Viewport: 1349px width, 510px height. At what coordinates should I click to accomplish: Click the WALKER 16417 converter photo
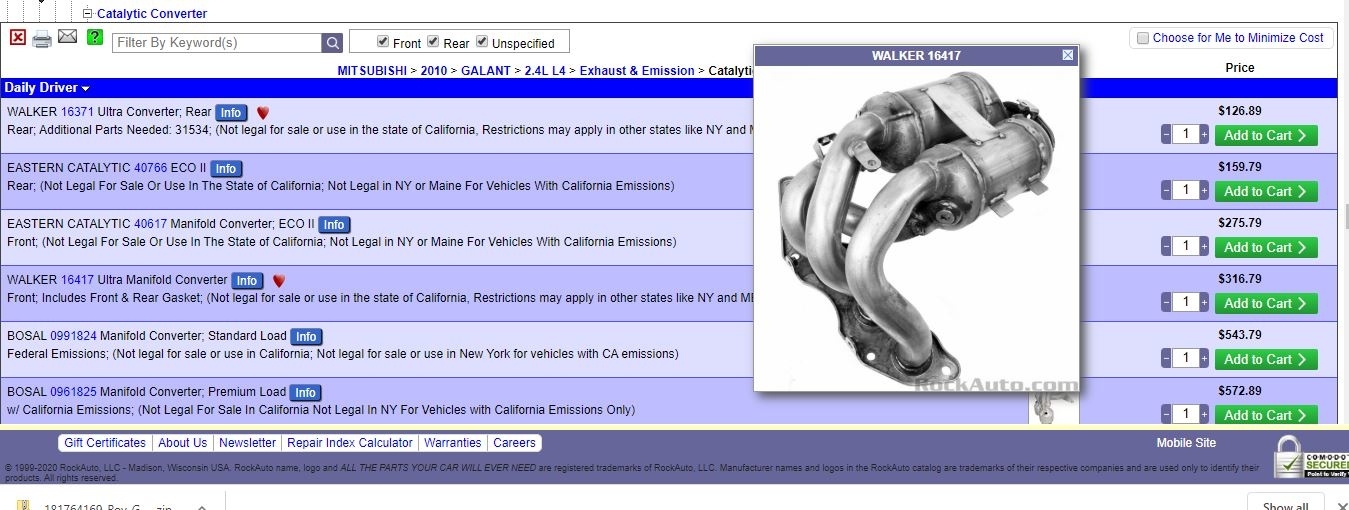pyautogui.click(x=916, y=229)
